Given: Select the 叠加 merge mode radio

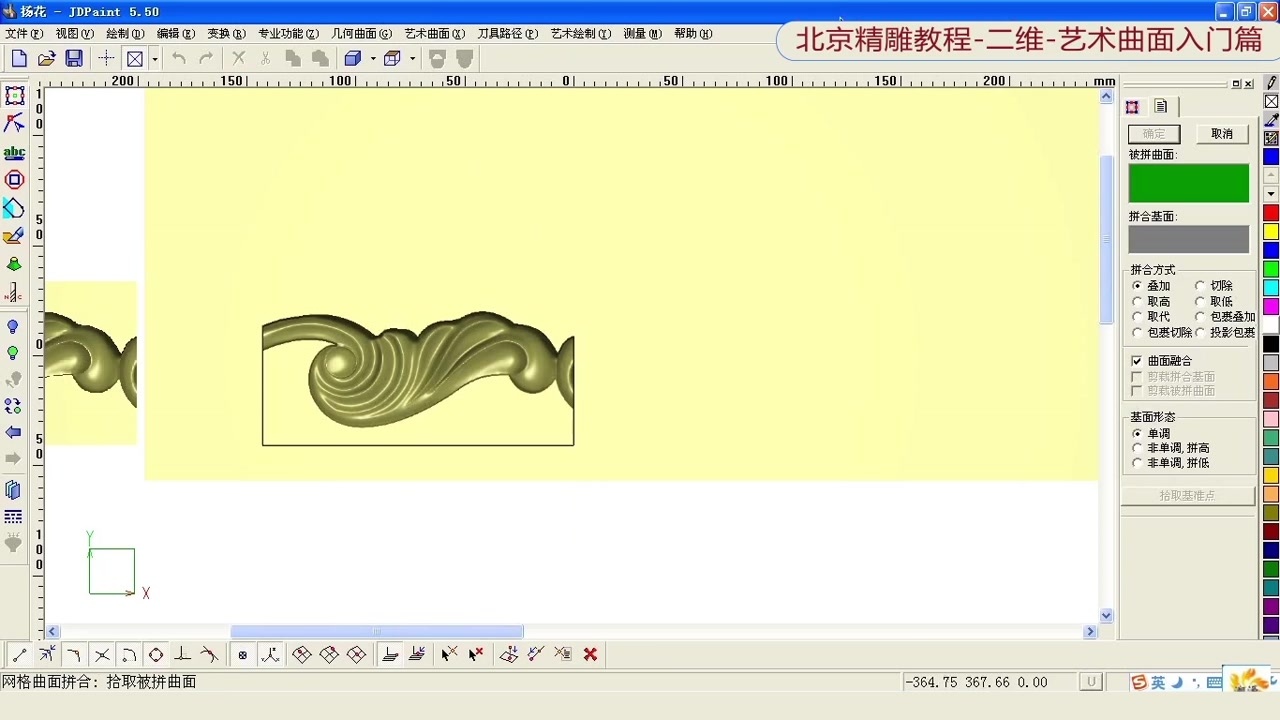Looking at the screenshot, I should [1137, 286].
